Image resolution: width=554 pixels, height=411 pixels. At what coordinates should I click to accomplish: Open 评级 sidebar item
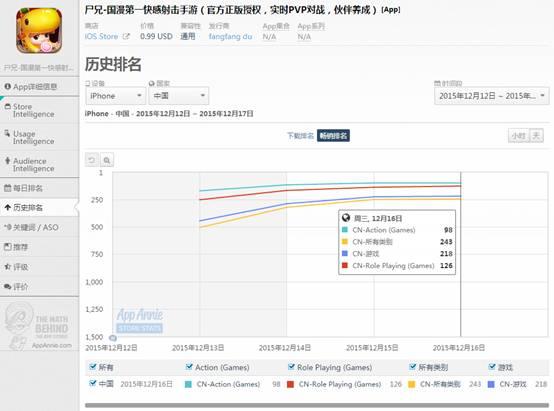pos(39,267)
